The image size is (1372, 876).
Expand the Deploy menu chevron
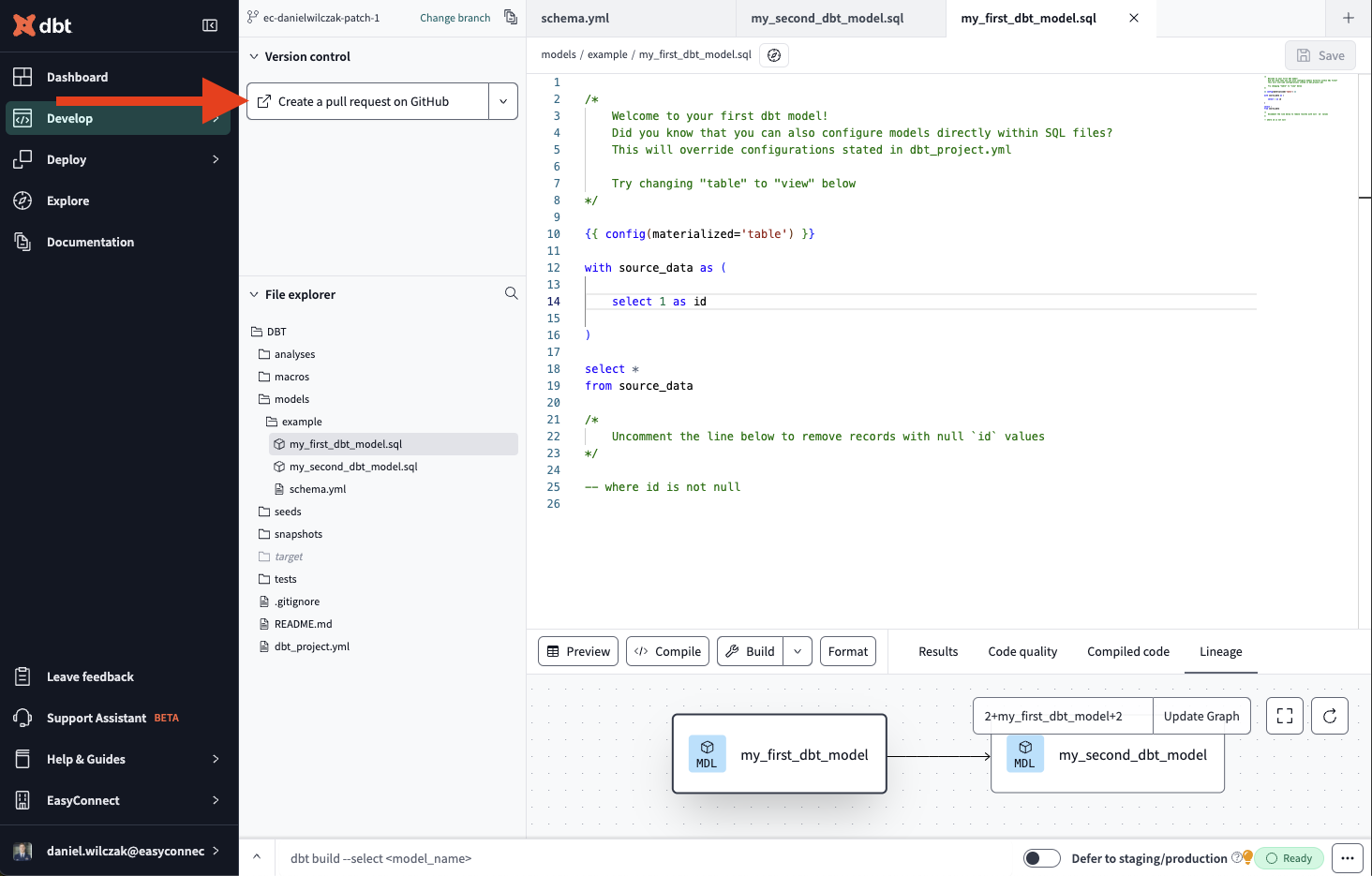[216, 159]
